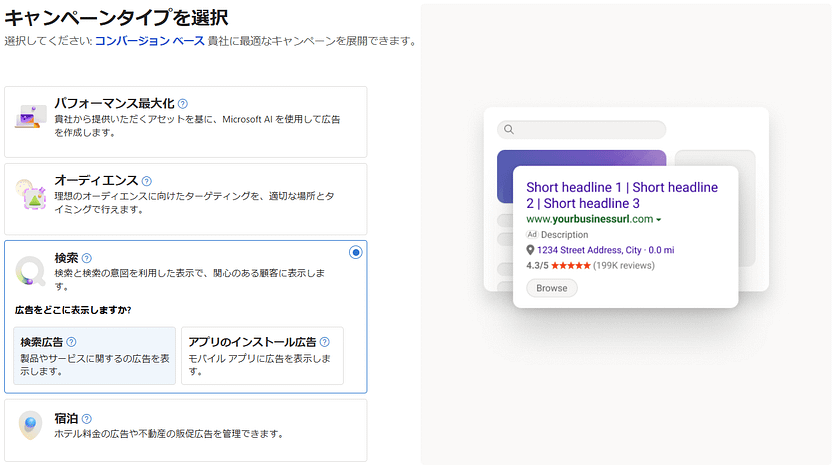Choose the 検索広告 ad option card

94,356
